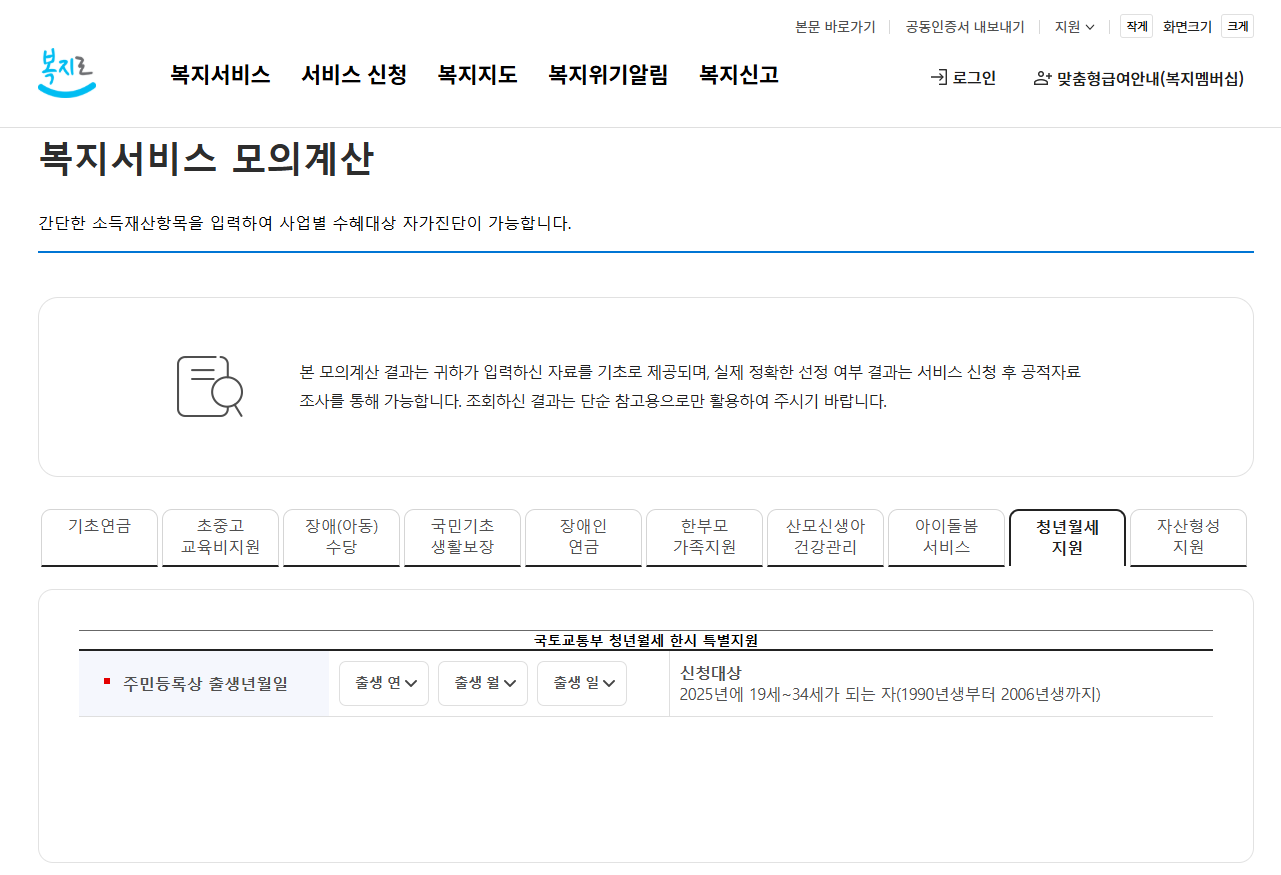Select the 국민기초 생활보장 tab

coord(462,537)
